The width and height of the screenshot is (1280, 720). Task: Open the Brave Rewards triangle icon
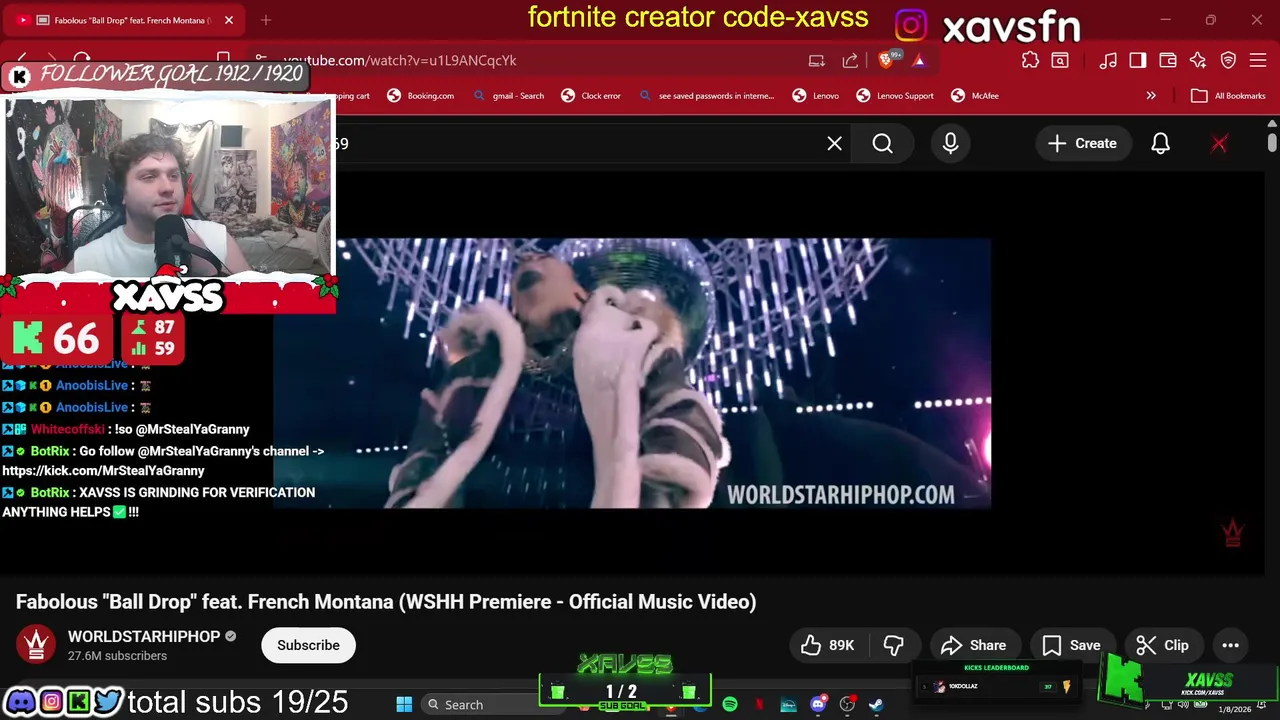click(x=919, y=60)
